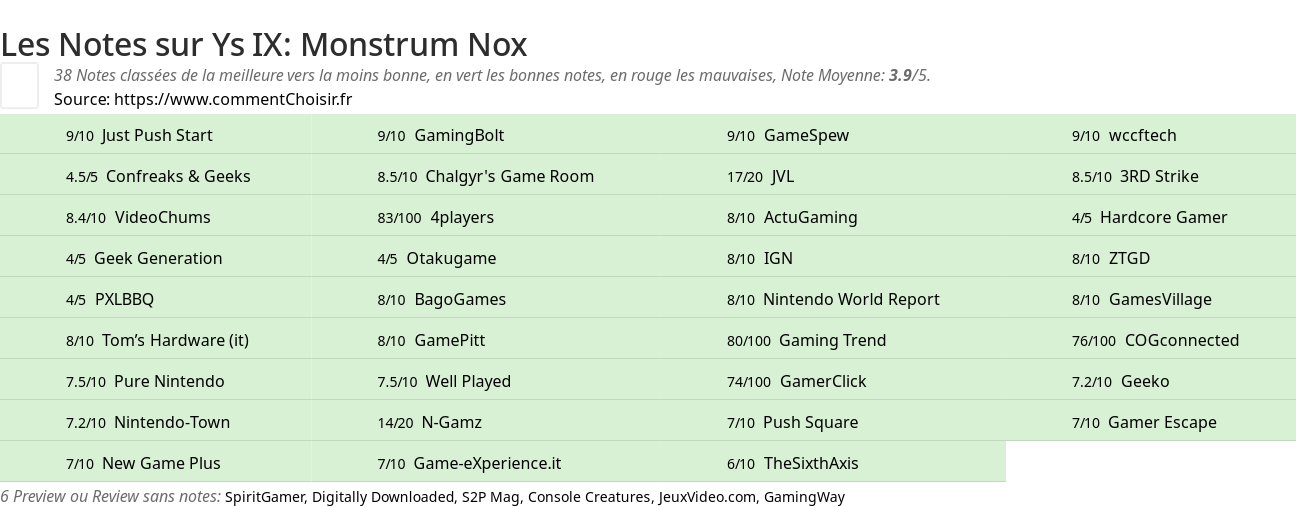Image resolution: width=1296 pixels, height=507 pixels.
Task: Select Tom's Hardware (it) entry
Action: click(175, 340)
